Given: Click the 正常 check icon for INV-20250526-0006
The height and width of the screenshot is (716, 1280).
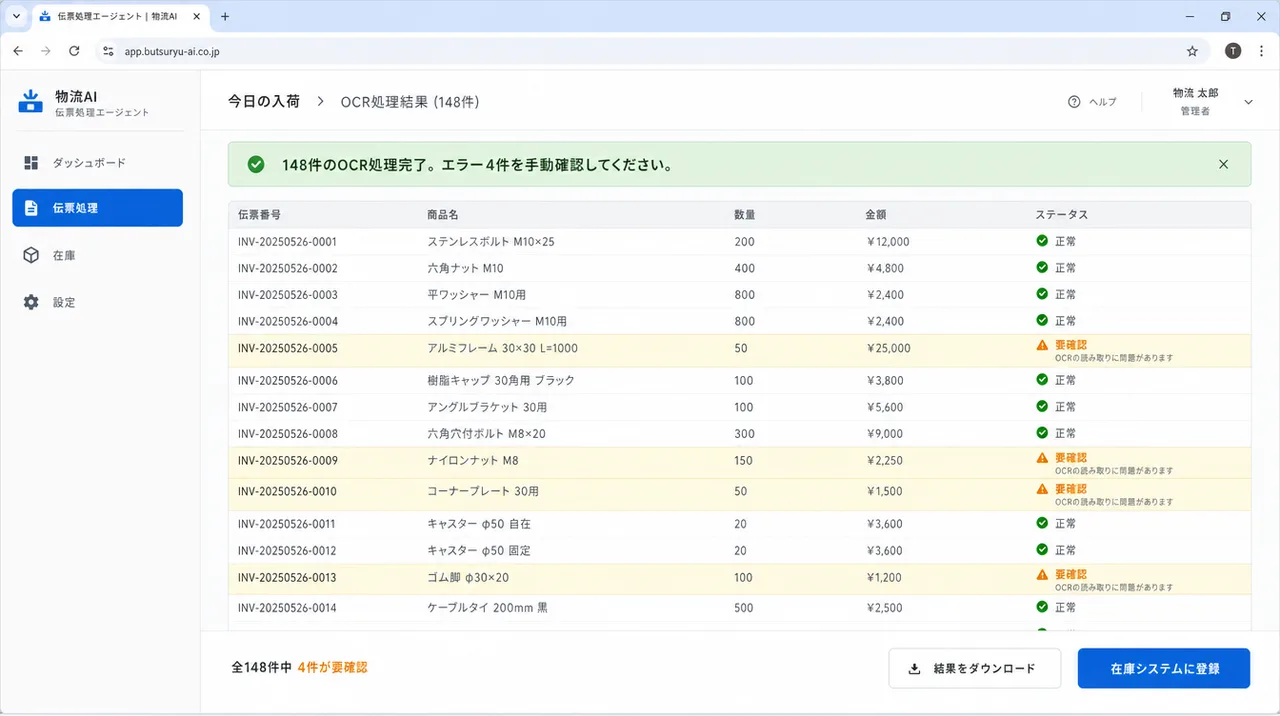Looking at the screenshot, I should pos(1042,380).
